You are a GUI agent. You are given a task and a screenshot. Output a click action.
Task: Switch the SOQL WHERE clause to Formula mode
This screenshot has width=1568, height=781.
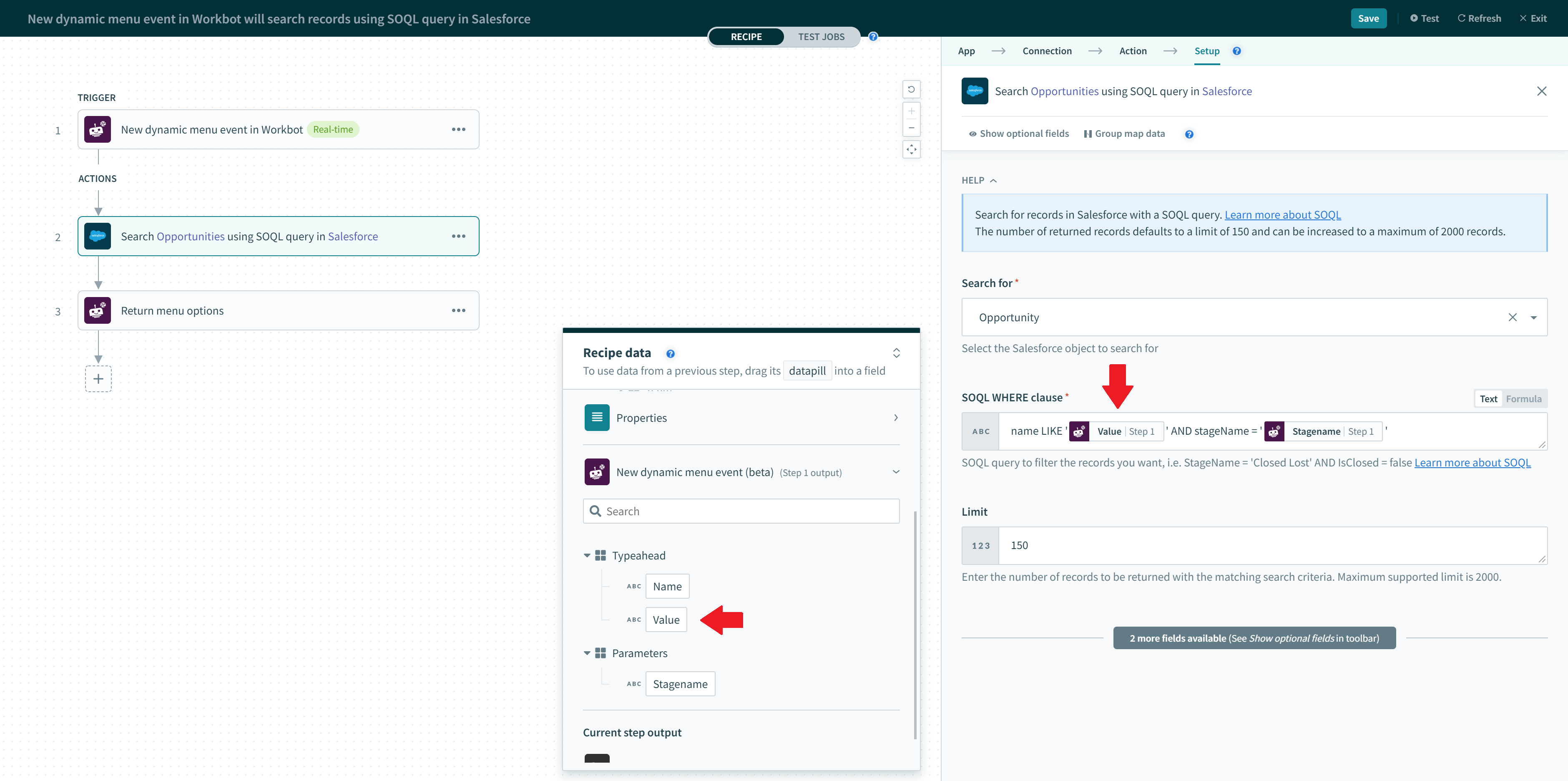pyautogui.click(x=1523, y=398)
